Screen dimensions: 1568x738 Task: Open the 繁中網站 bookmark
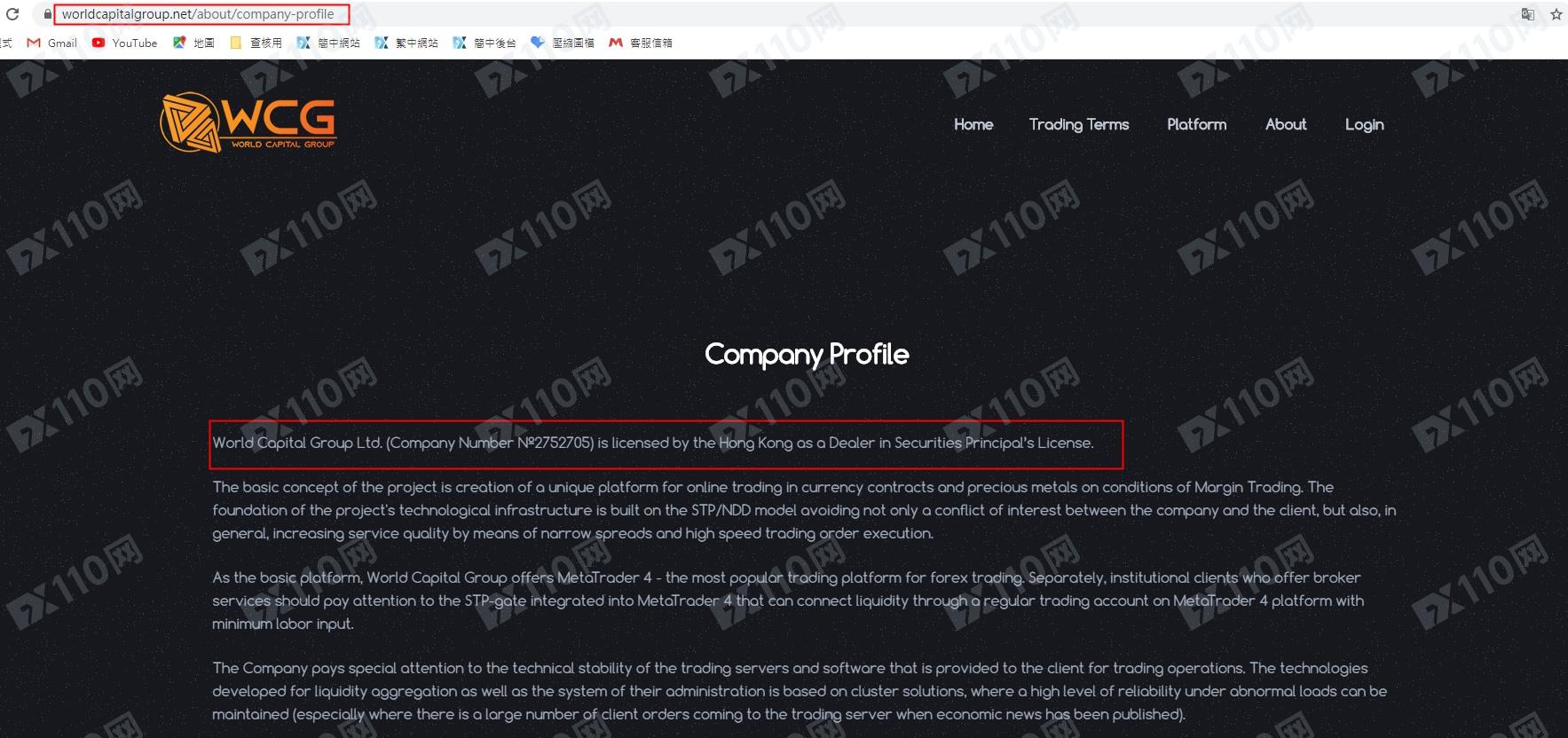pyautogui.click(x=406, y=43)
